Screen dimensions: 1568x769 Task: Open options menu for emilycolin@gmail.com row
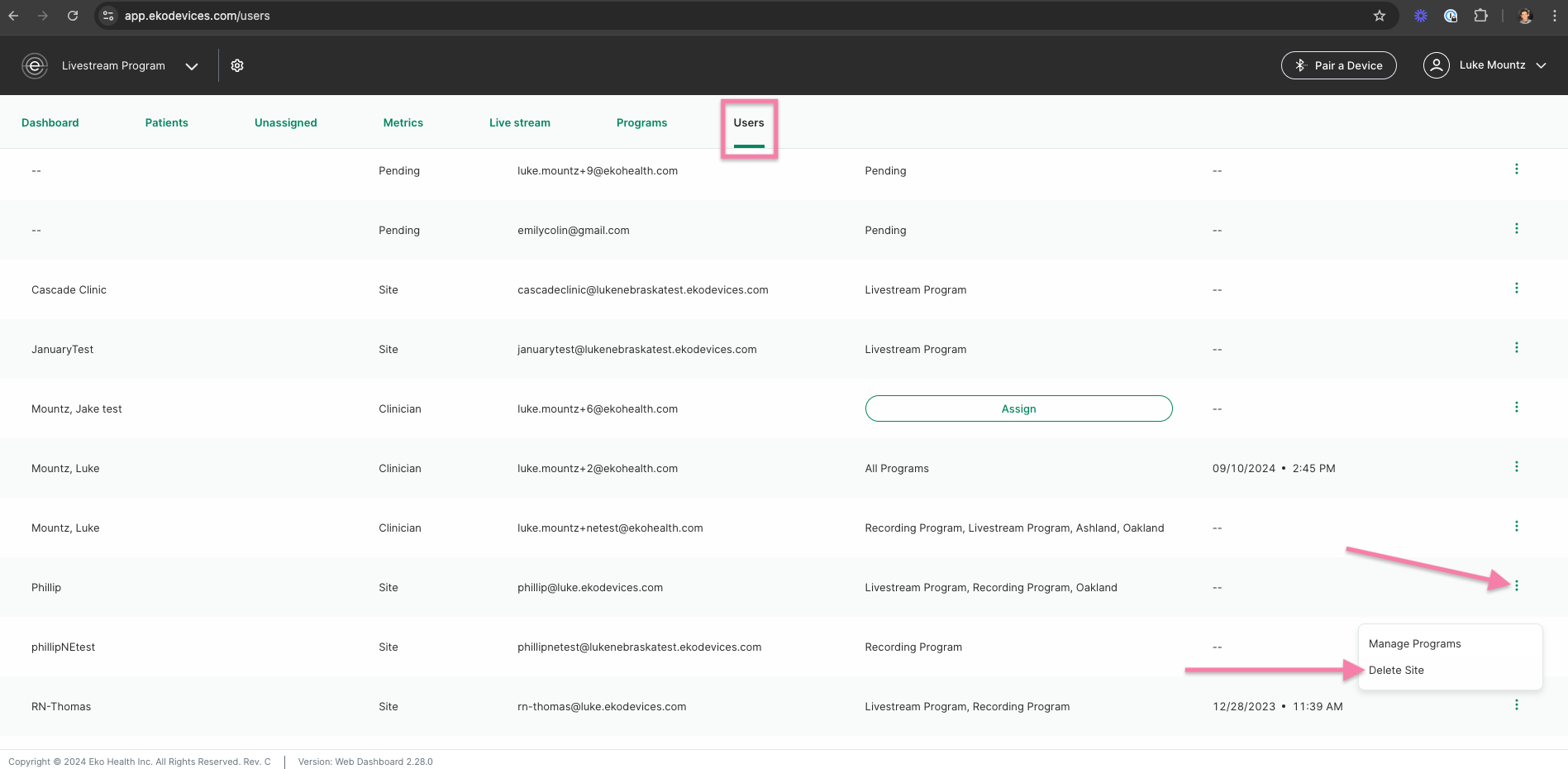[1516, 228]
